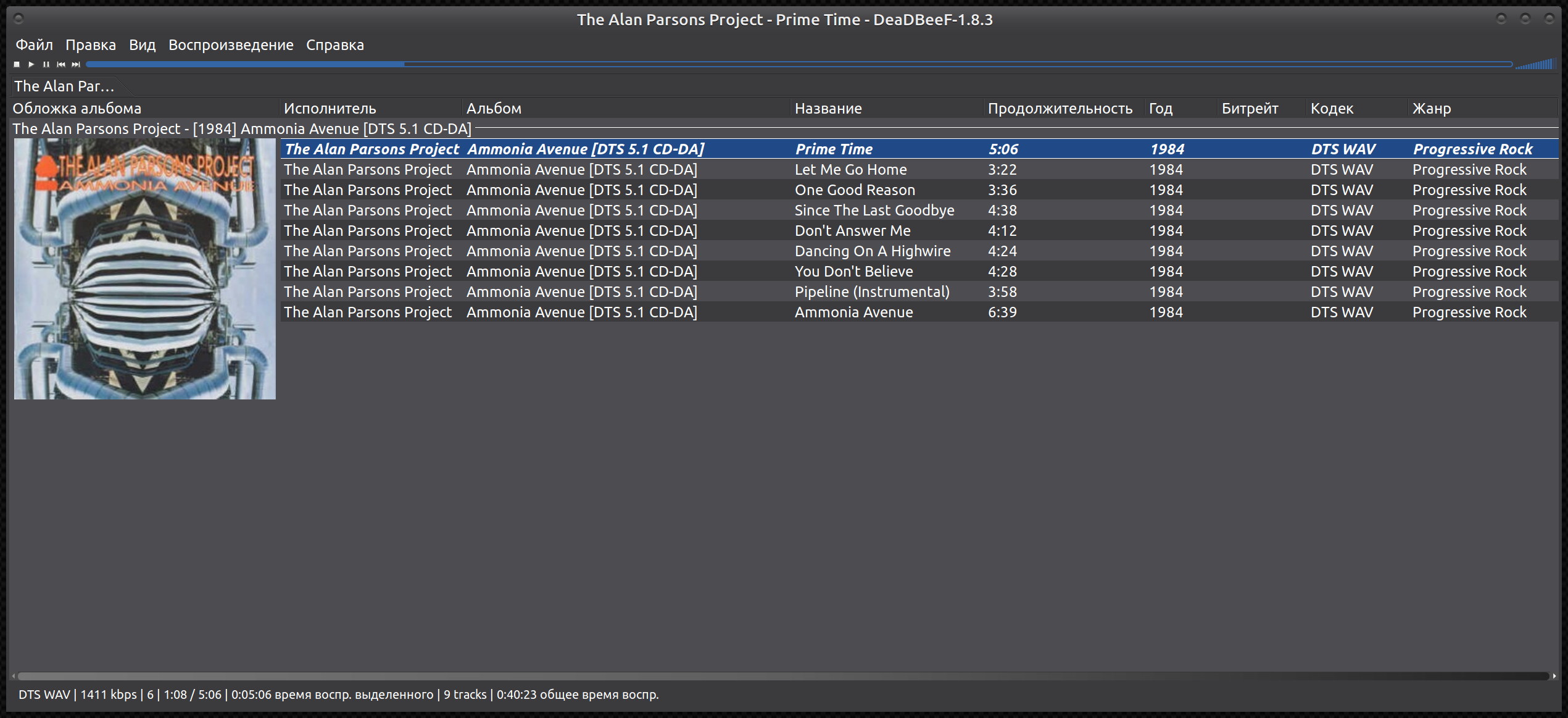Click the Битрейт column header
The height and width of the screenshot is (718, 1568).
tap(1262, 109)
